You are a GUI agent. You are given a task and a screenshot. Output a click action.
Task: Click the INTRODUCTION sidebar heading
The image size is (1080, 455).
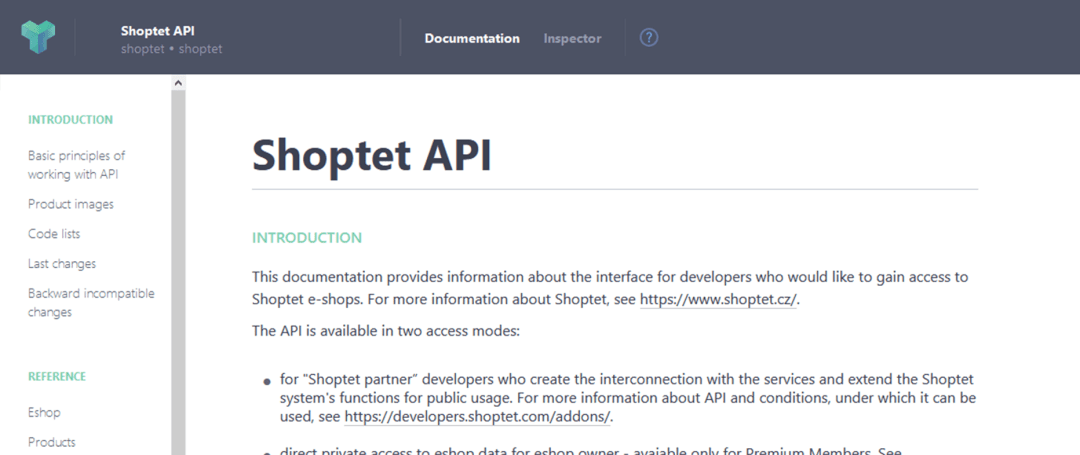pos(70,120)
